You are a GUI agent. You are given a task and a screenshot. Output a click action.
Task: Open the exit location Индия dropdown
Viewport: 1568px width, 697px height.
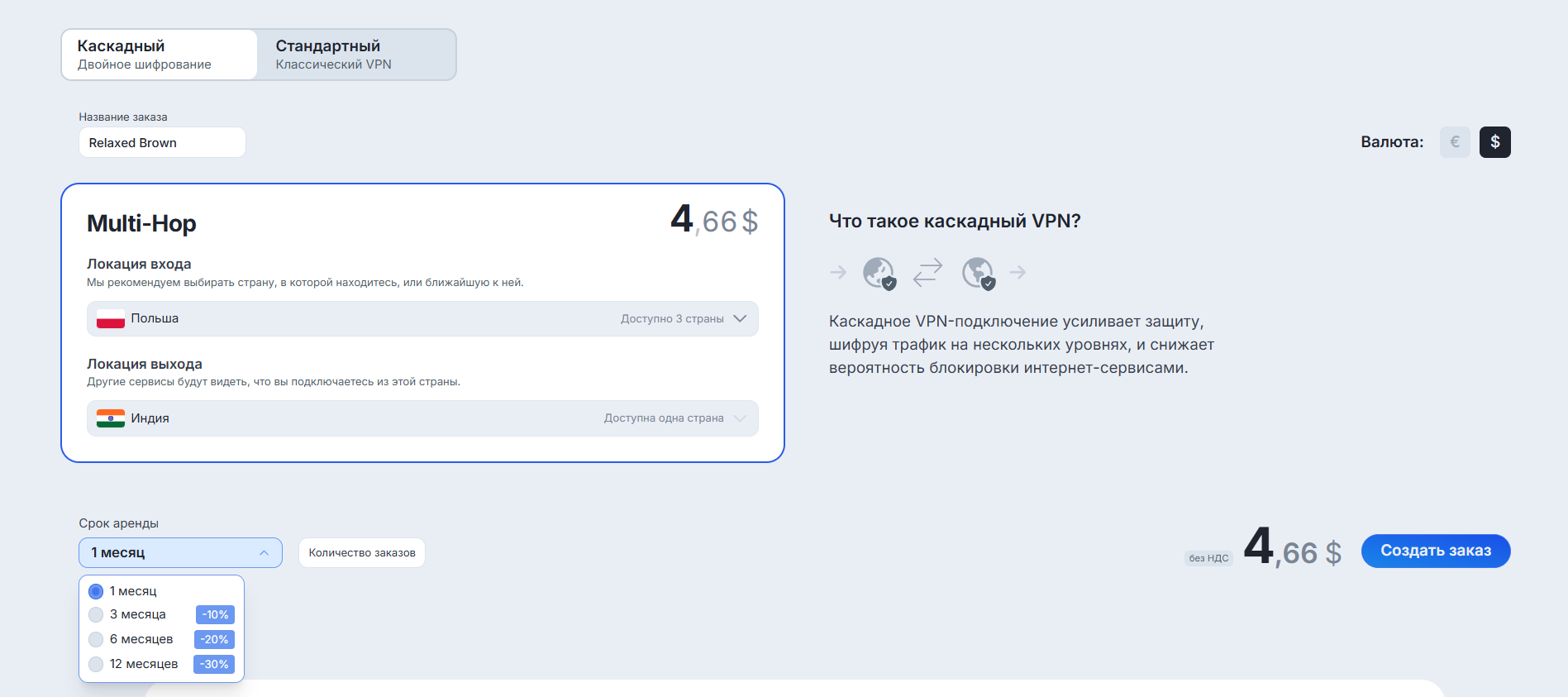pyautogui.click(x=422, y=418)
